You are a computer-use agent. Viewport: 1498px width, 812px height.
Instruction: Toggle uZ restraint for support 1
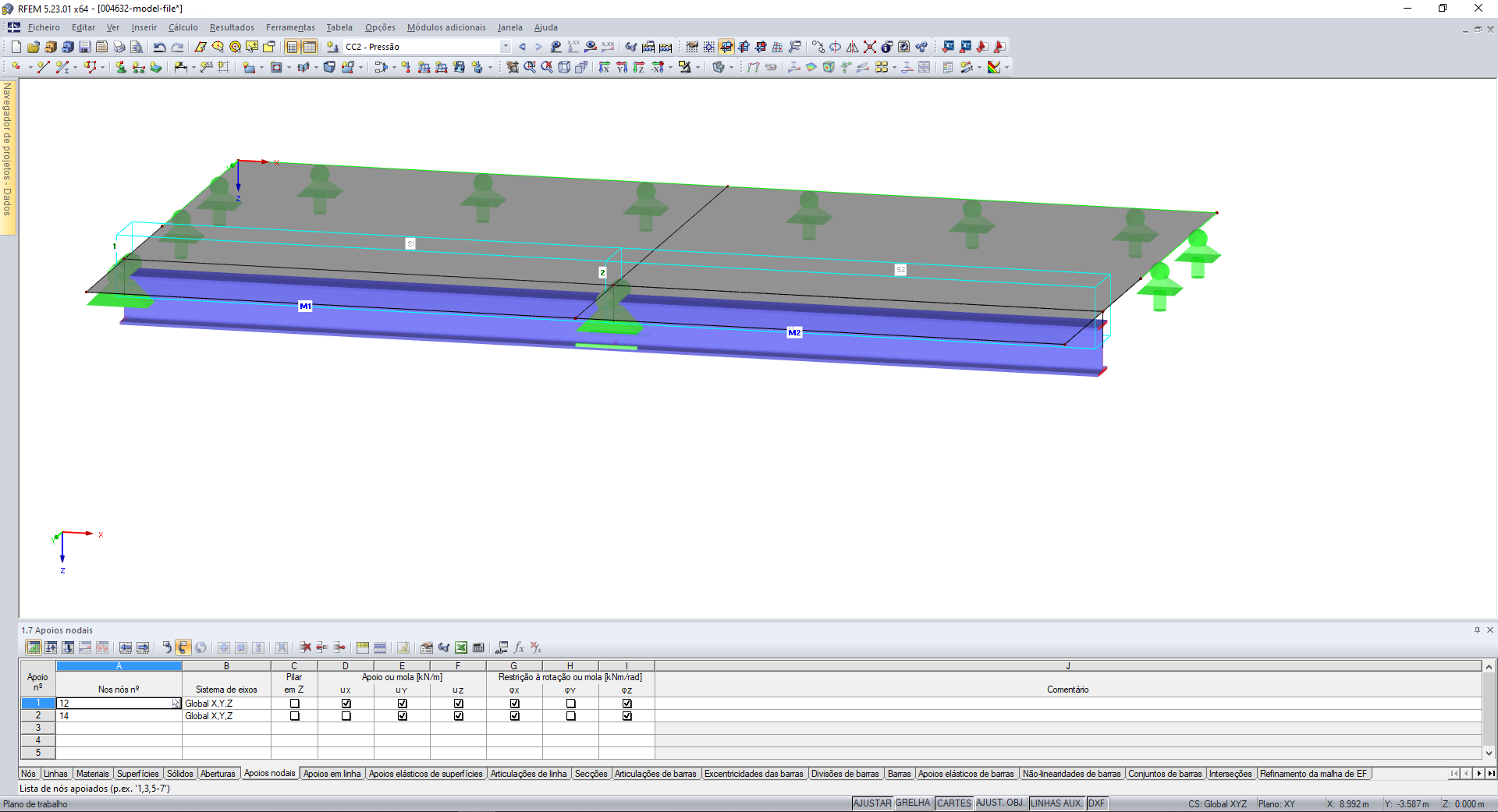pos(458,704)
